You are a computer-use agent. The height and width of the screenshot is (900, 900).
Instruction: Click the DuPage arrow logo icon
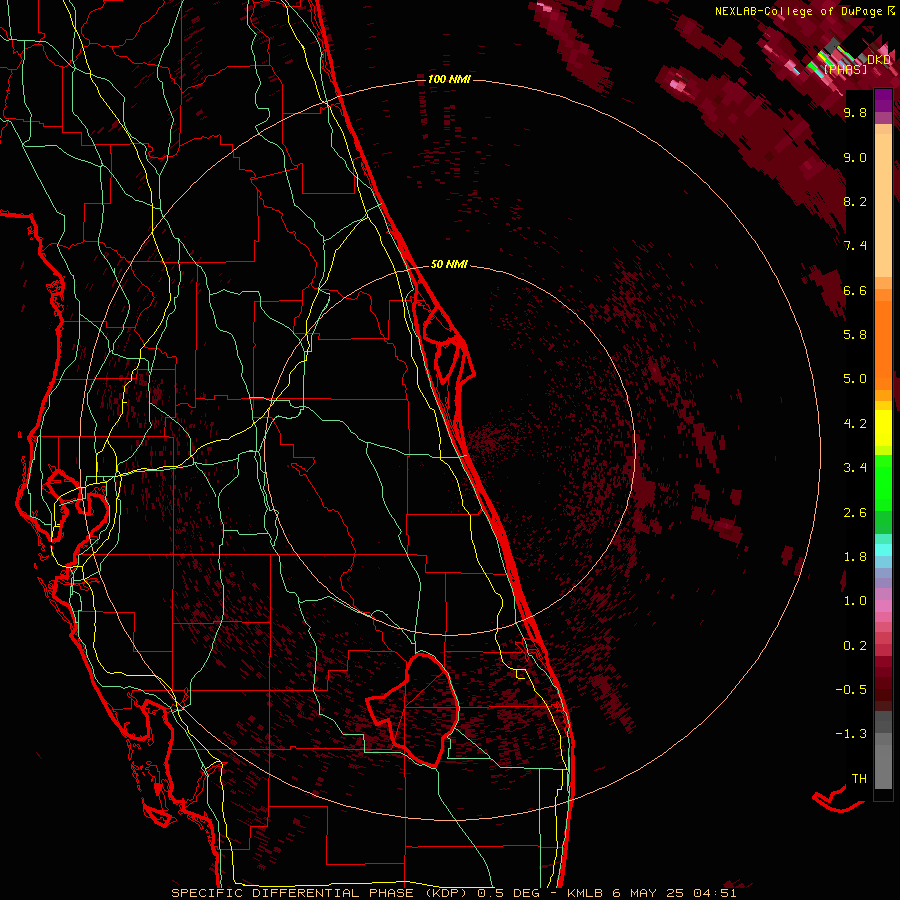tap(891, 11)
